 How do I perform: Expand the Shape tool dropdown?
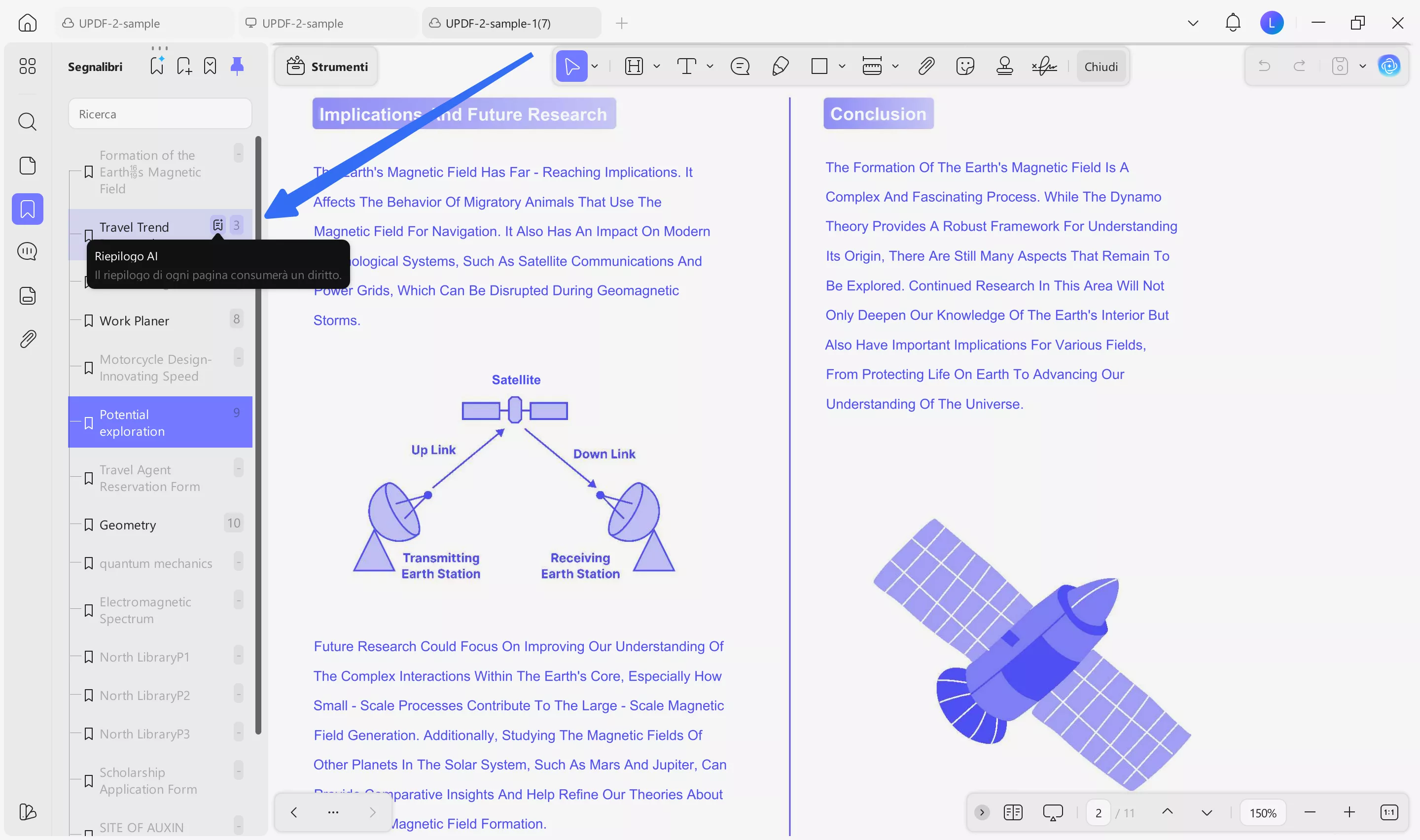pos(843,66)
